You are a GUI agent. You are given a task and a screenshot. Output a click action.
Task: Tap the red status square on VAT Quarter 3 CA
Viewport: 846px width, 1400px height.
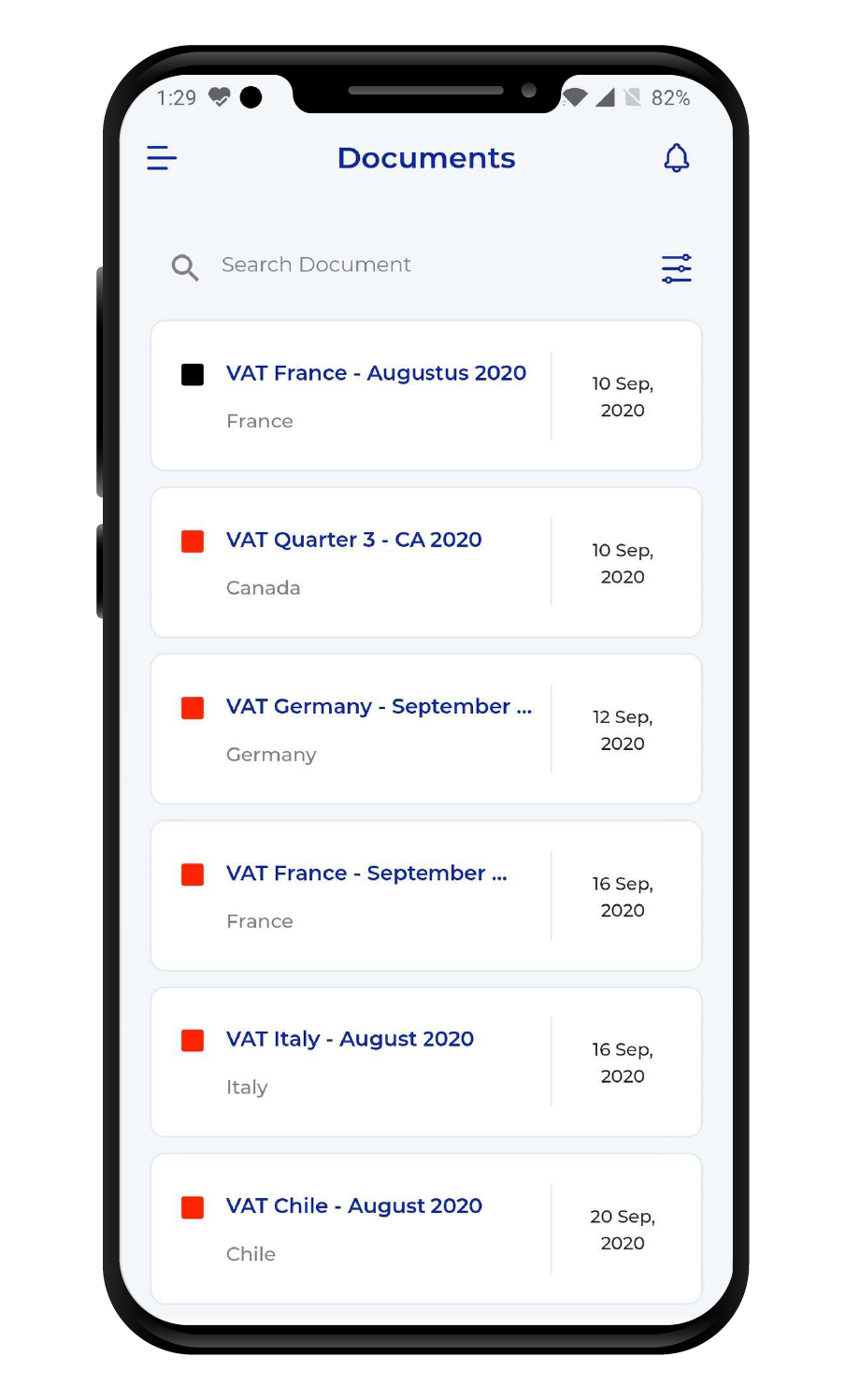[x=192, y=541]
